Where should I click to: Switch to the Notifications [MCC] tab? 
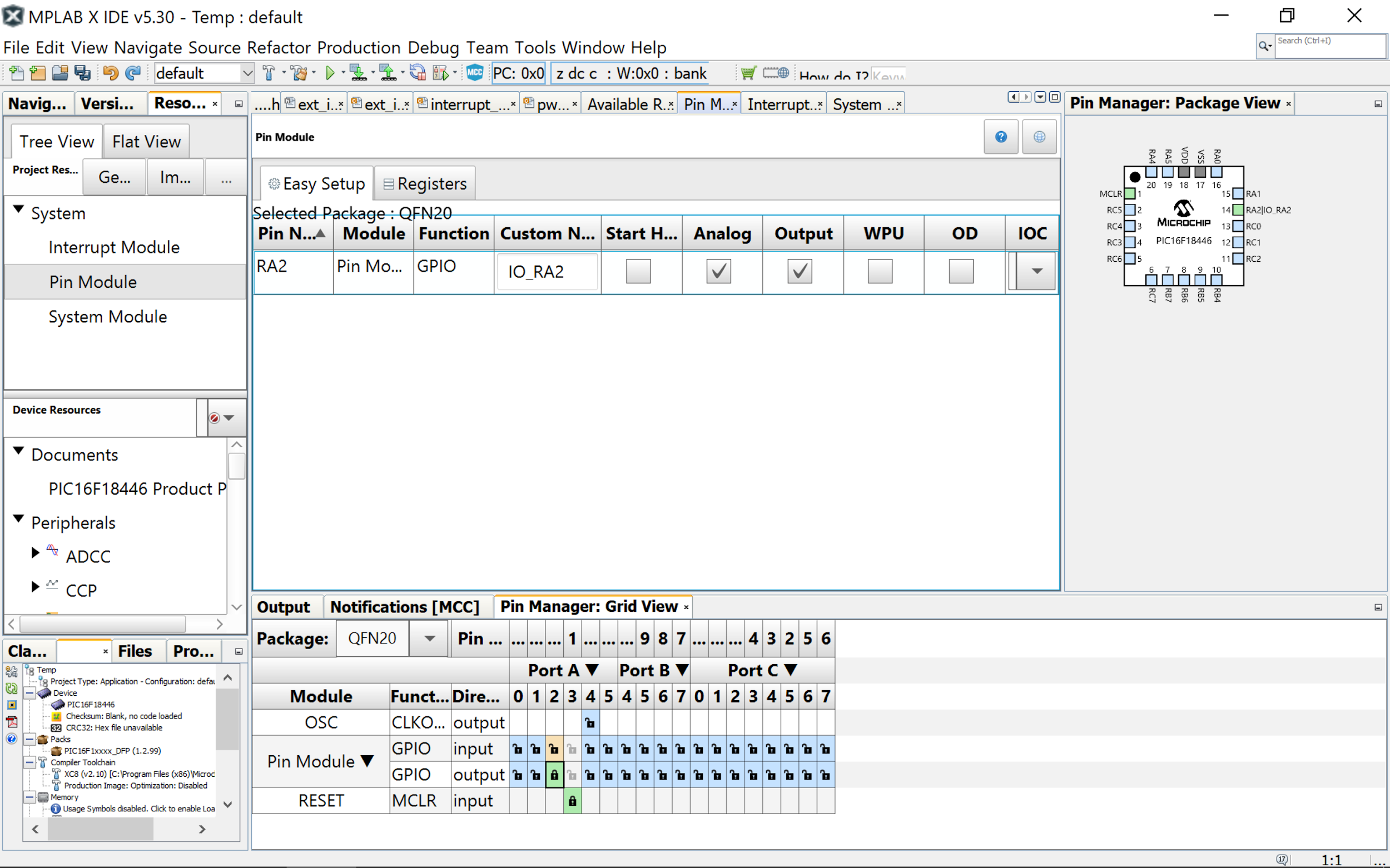[405, 607]
